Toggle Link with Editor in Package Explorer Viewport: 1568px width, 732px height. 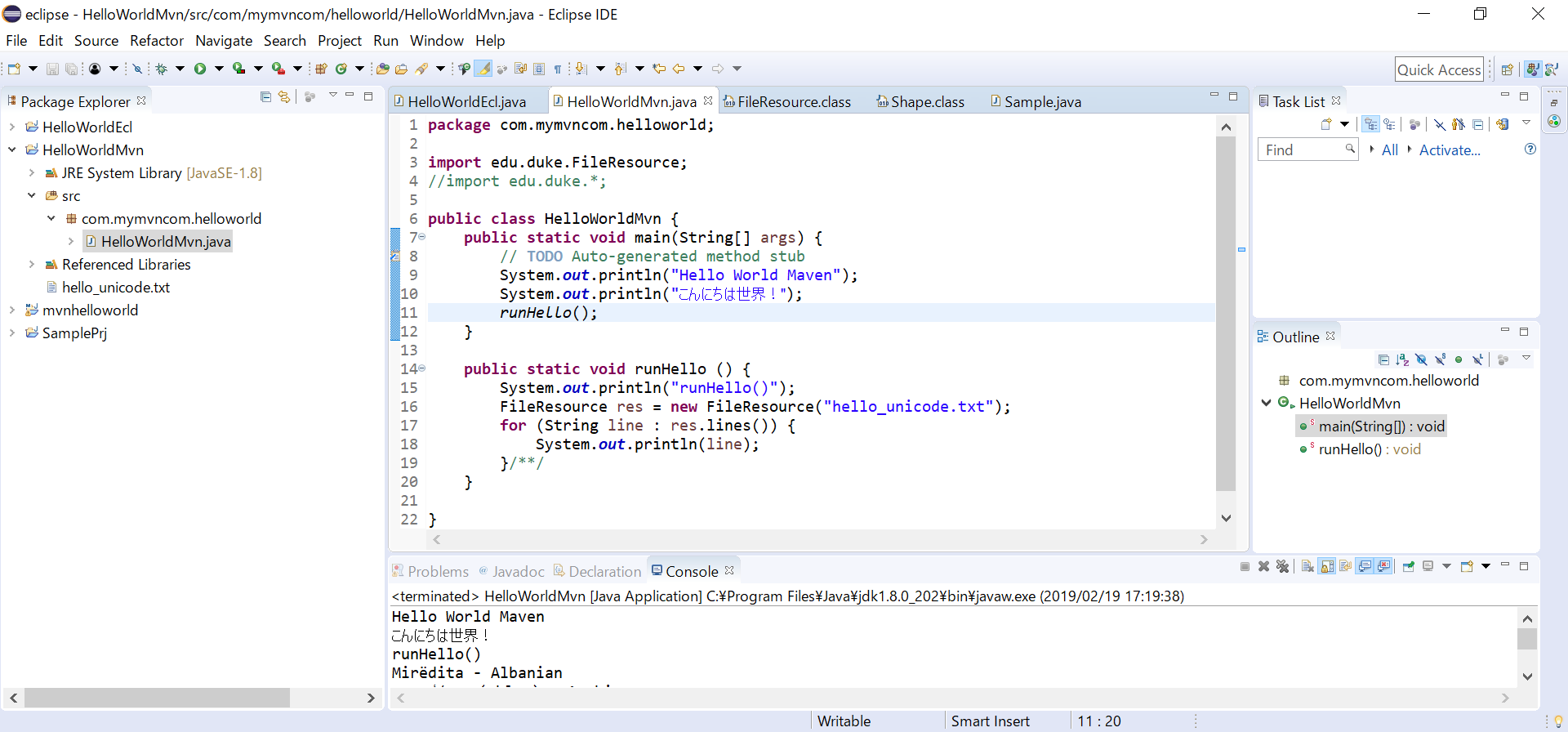(x=284, y=96)
